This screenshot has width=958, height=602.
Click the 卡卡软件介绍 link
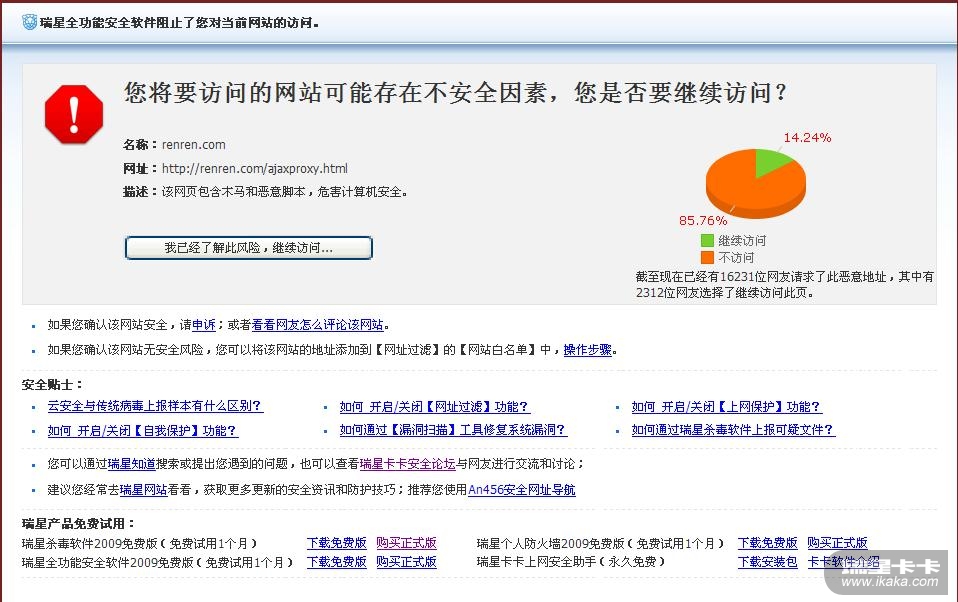843,562
